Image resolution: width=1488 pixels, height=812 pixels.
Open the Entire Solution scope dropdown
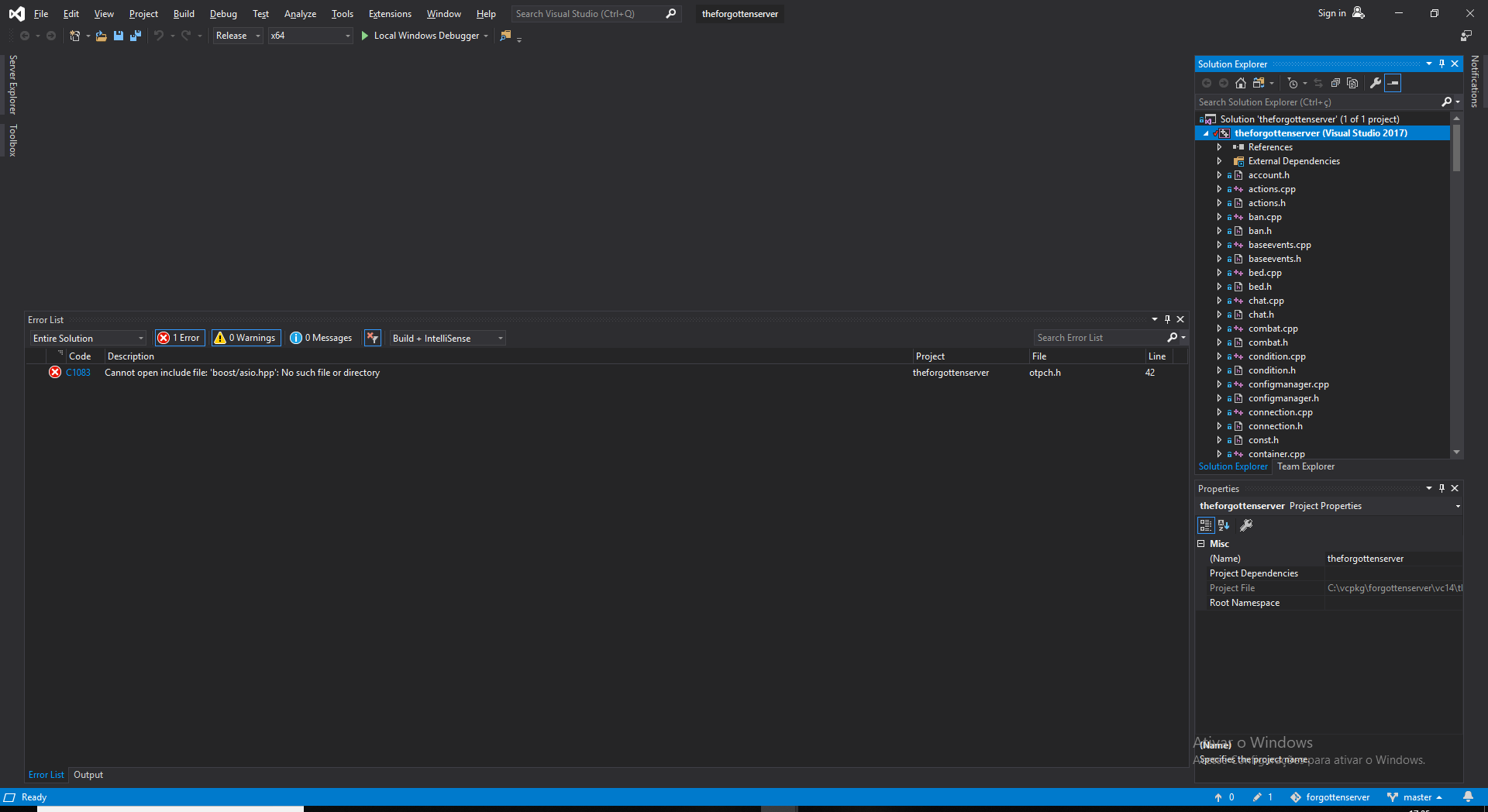pyautogui.click(x=88, y=339)
